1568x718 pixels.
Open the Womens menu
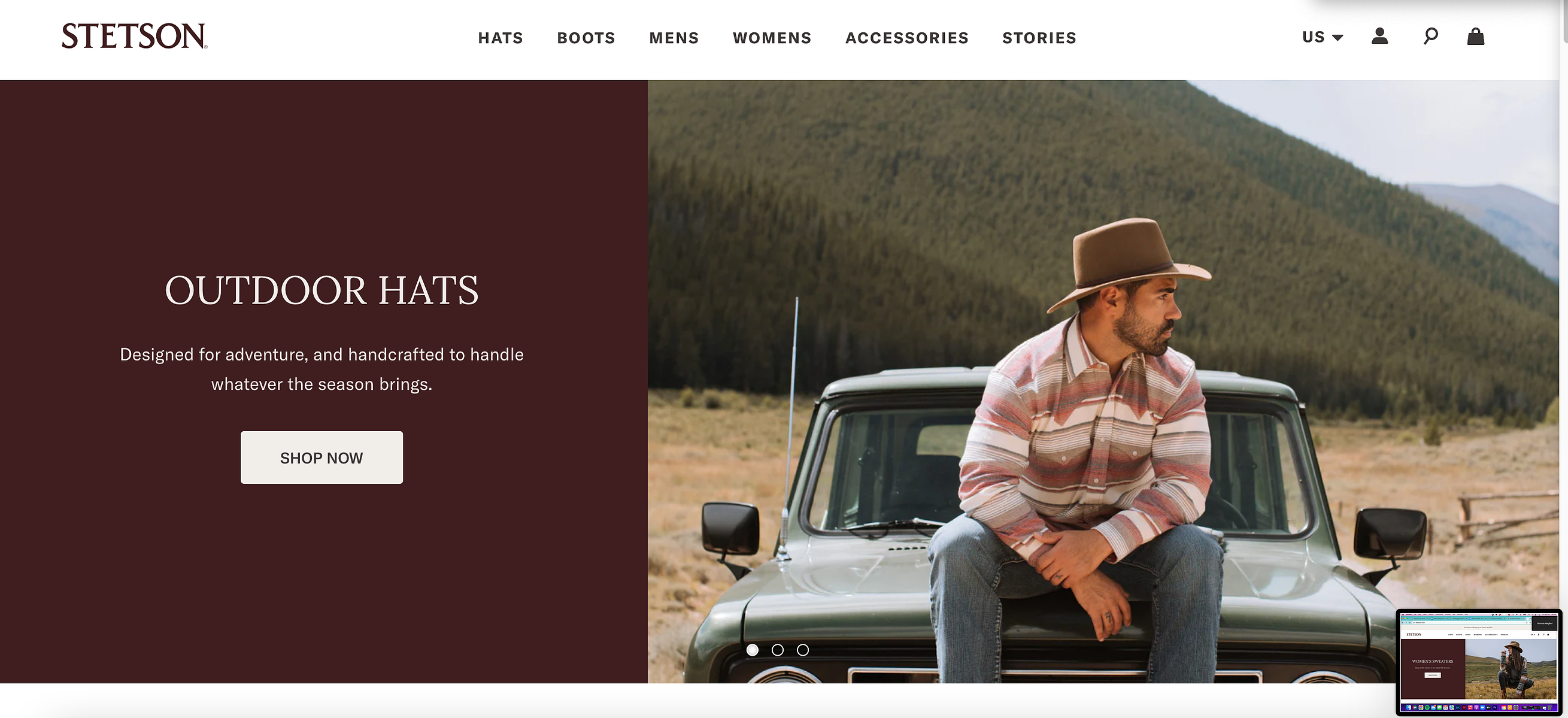pos(772,38)
